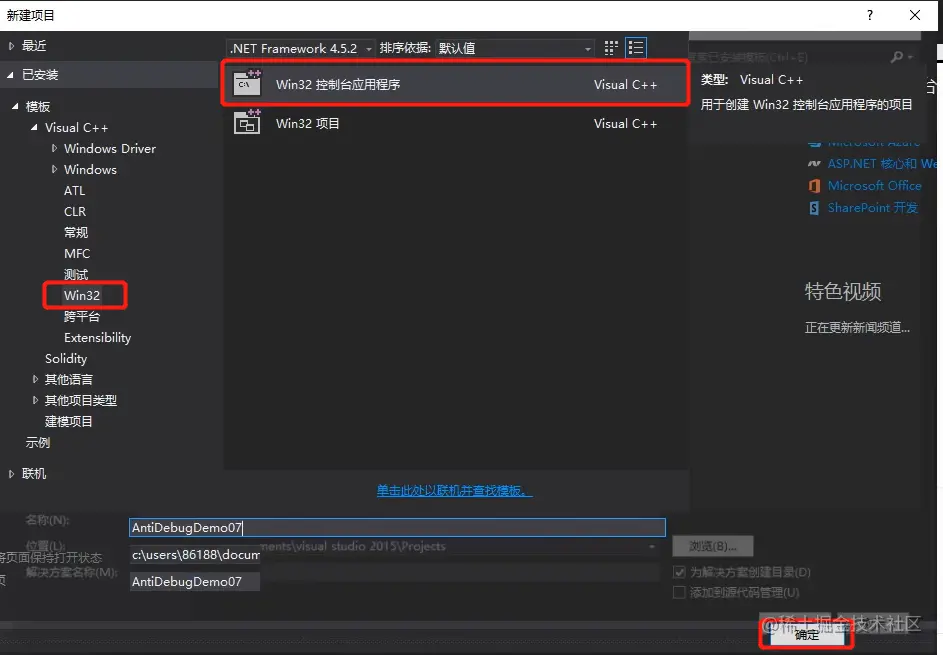Close the 新建项目 dialog
The width and height of the screenshot is (943, 655).
915,15
